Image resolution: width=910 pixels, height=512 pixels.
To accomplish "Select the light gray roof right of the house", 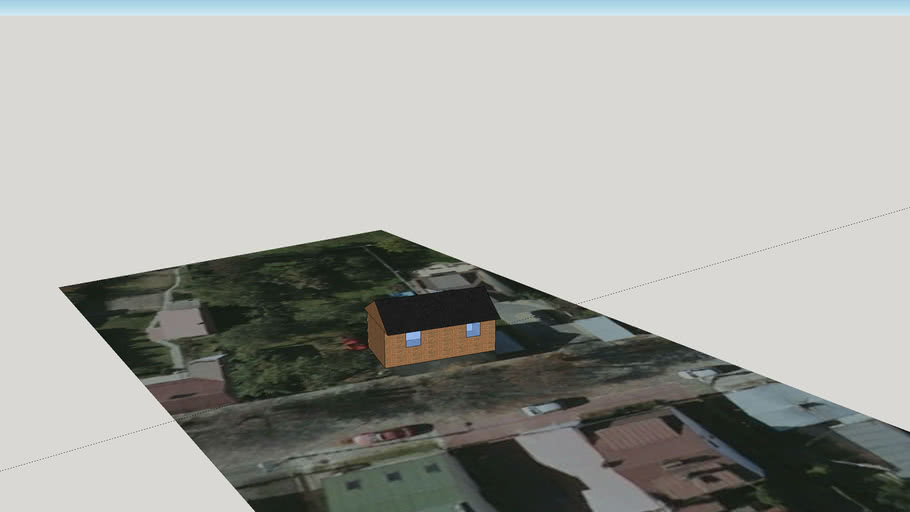I will [x=603, y=328].
